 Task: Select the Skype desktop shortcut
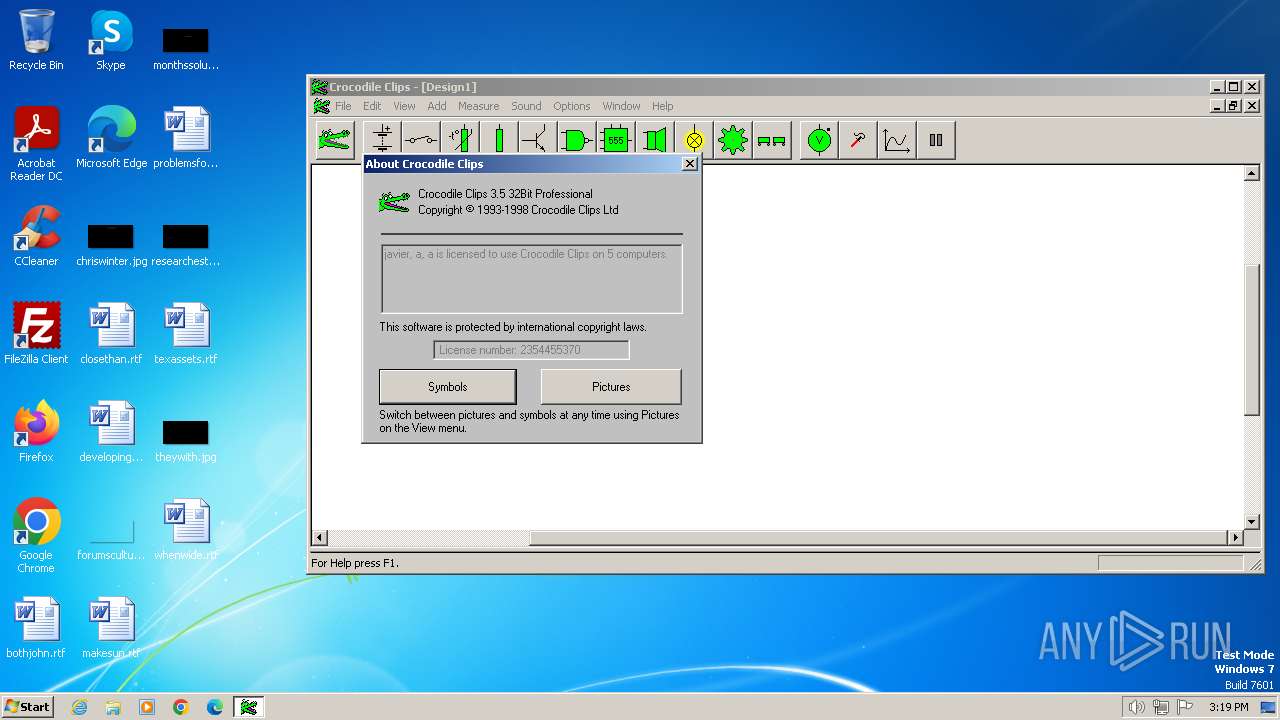point(111,41)
